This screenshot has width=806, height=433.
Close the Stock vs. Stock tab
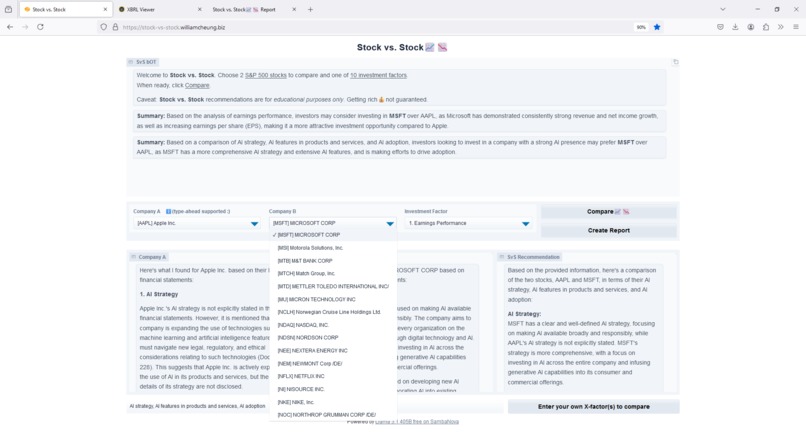click(x=105, y=9)
